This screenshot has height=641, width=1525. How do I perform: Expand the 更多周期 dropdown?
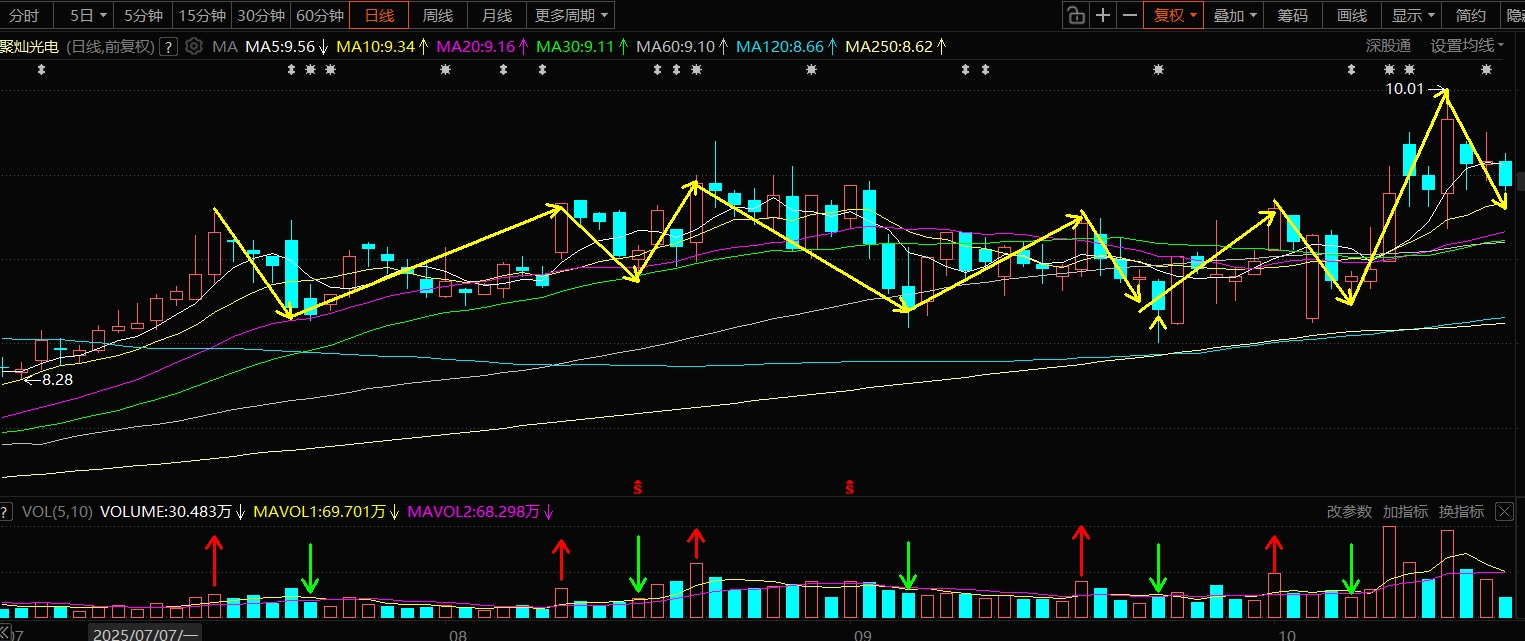(571, 15)
